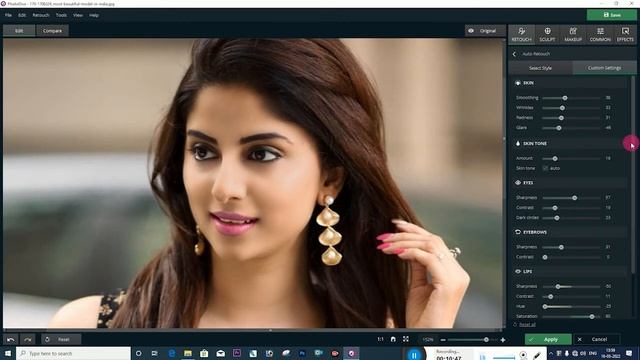Go back from Auto Retouch panel
640x360 pixels.
(x=514, y=54)
